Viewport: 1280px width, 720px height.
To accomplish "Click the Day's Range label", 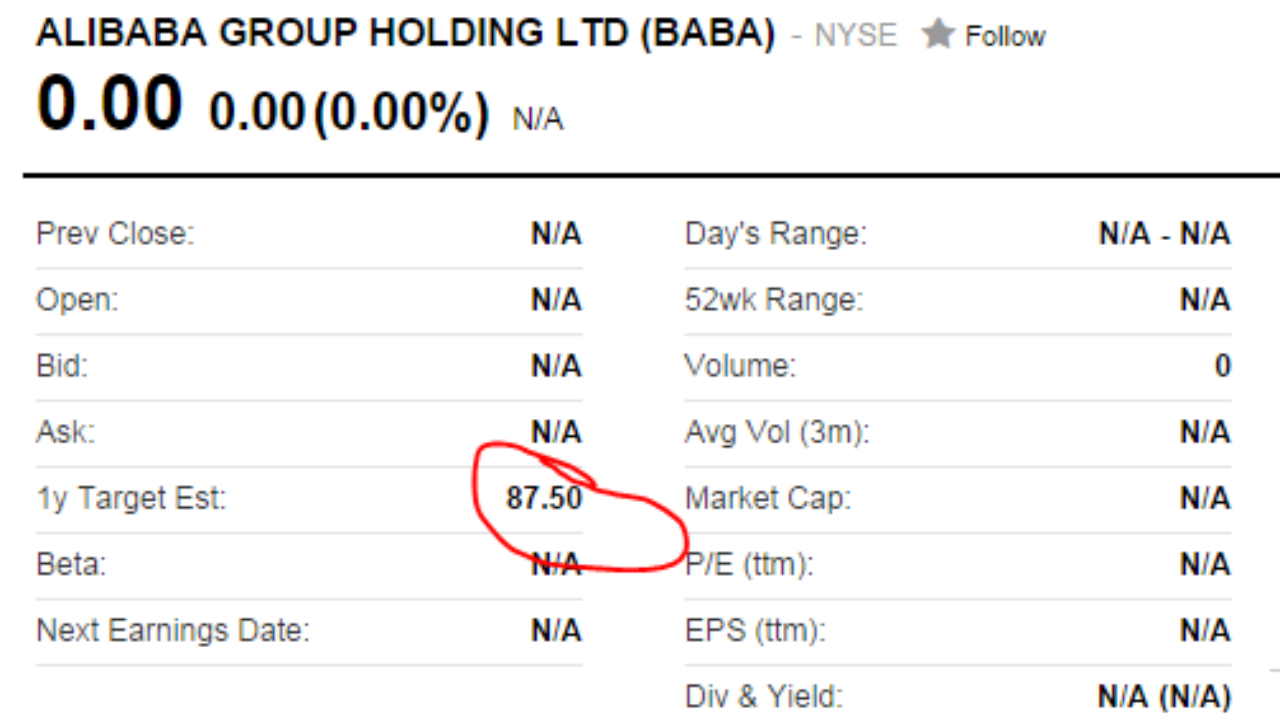I will (x=776, y=235).
